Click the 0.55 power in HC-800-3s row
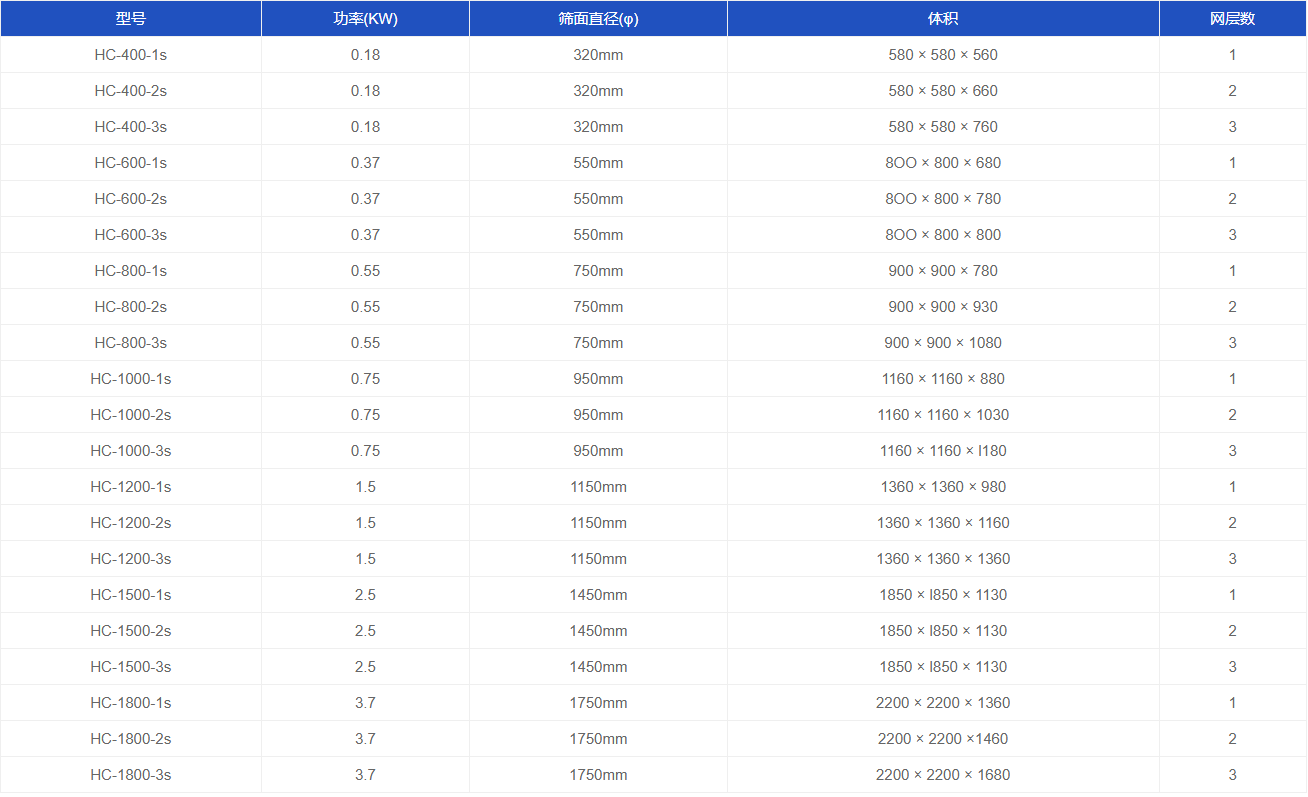 tap(366, 343)
